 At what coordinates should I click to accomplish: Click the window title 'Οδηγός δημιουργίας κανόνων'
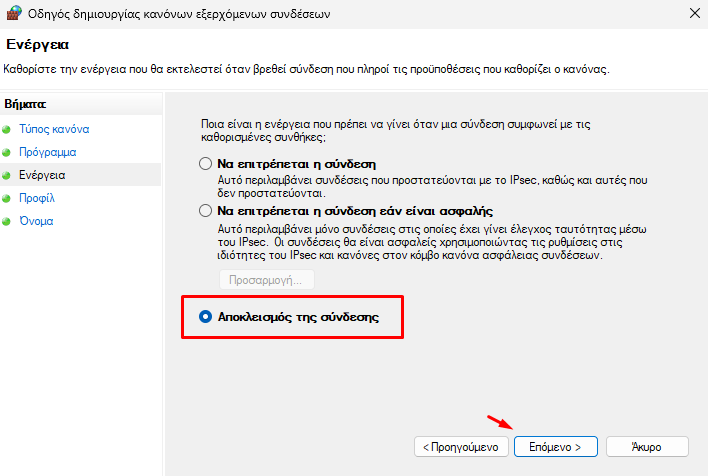pos(179,14)
